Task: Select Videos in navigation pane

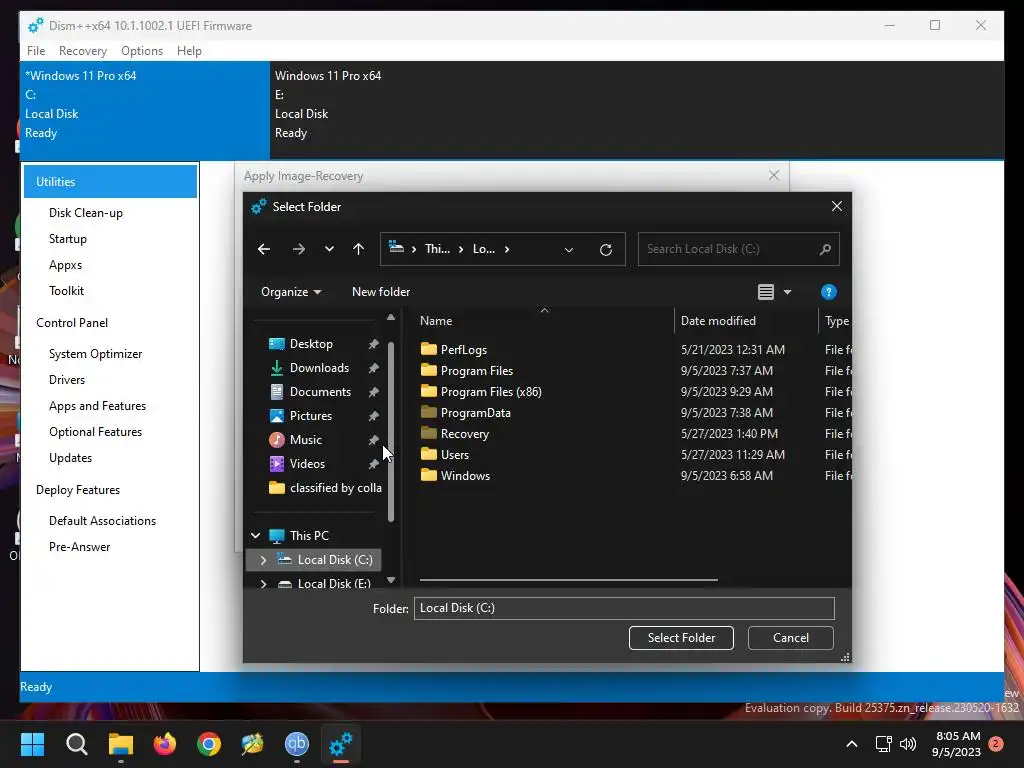Action: click(307, 464)
